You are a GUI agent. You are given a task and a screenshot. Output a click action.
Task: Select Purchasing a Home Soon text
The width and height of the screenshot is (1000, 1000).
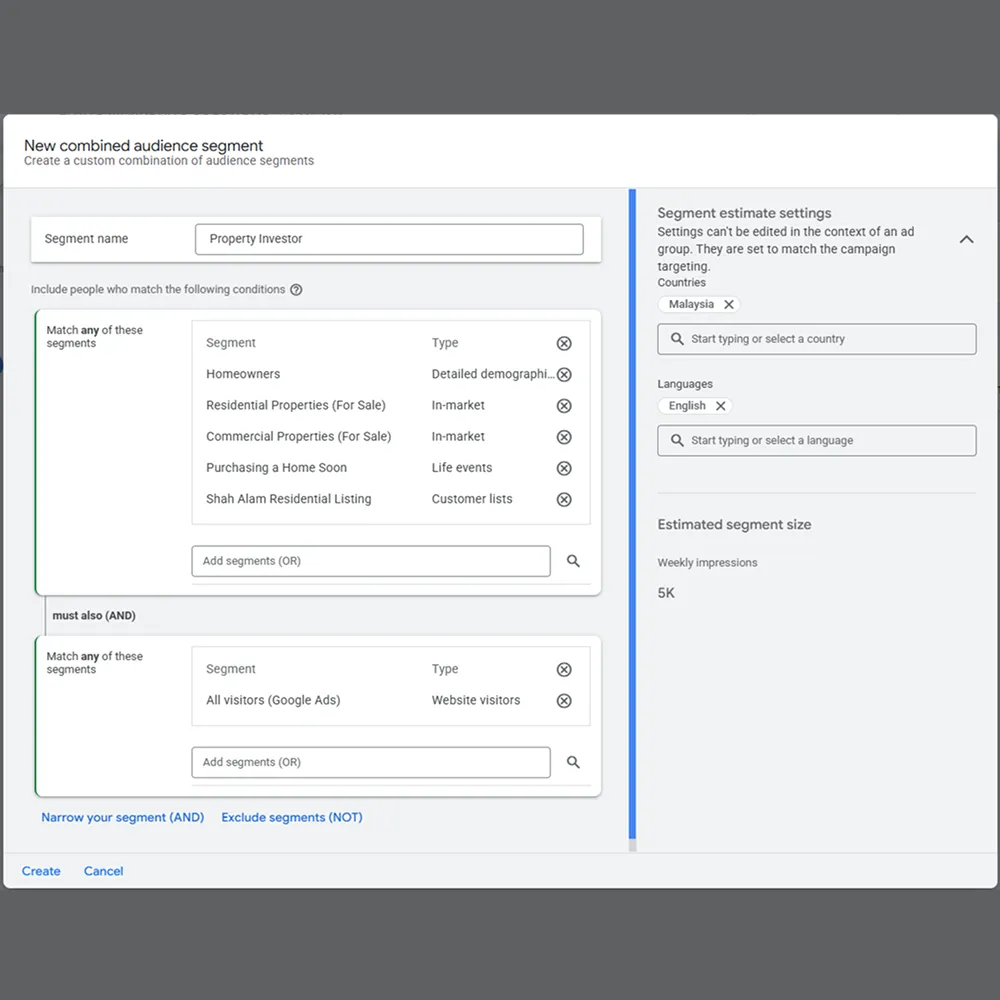tap(276, 468)
